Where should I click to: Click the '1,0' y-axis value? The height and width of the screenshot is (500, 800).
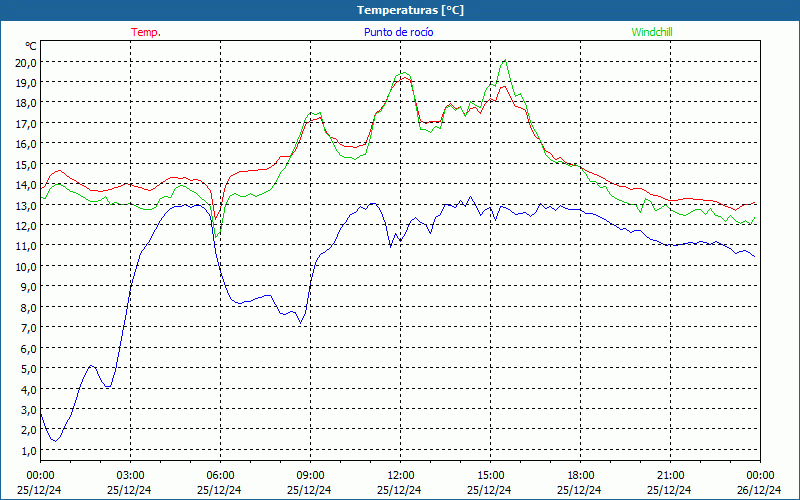coord(29,450)
